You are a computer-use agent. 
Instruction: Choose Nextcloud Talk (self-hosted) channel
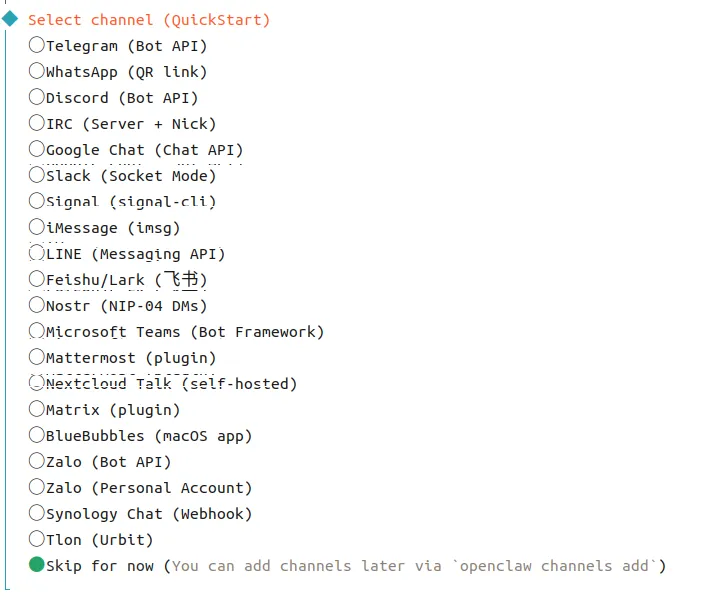point(37,383)
